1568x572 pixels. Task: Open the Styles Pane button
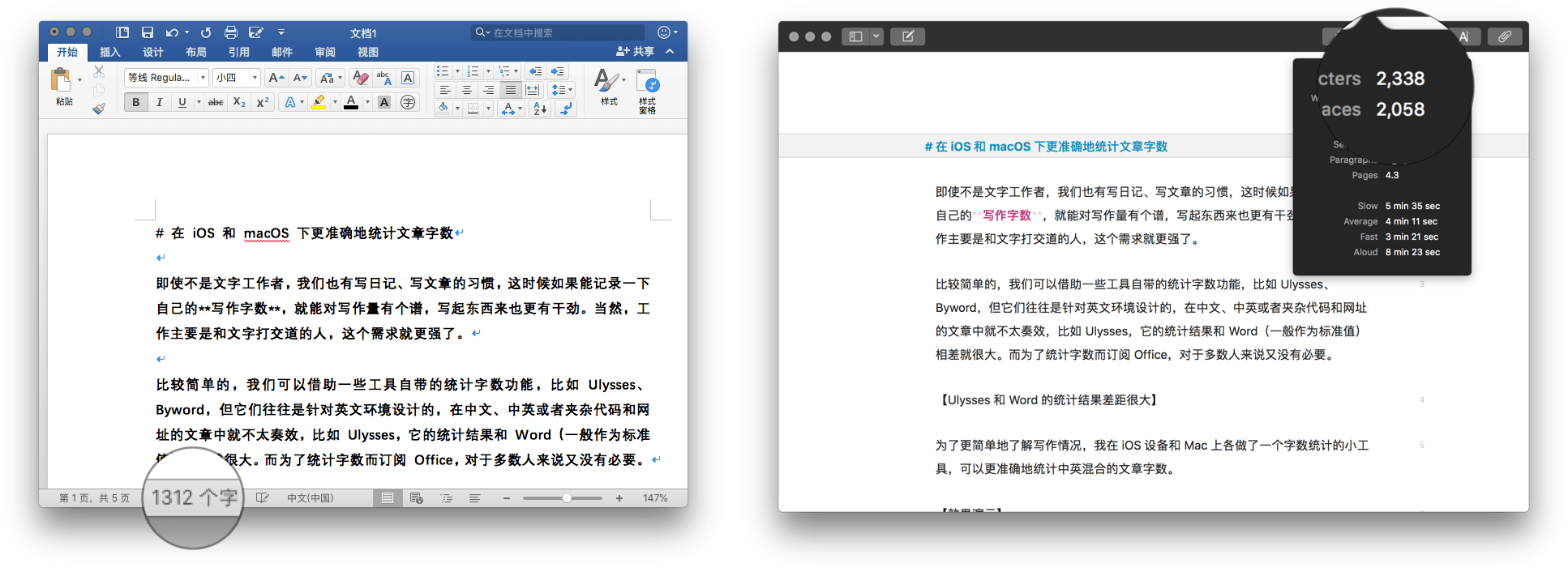pyautogui.click(x=647, y=91)
